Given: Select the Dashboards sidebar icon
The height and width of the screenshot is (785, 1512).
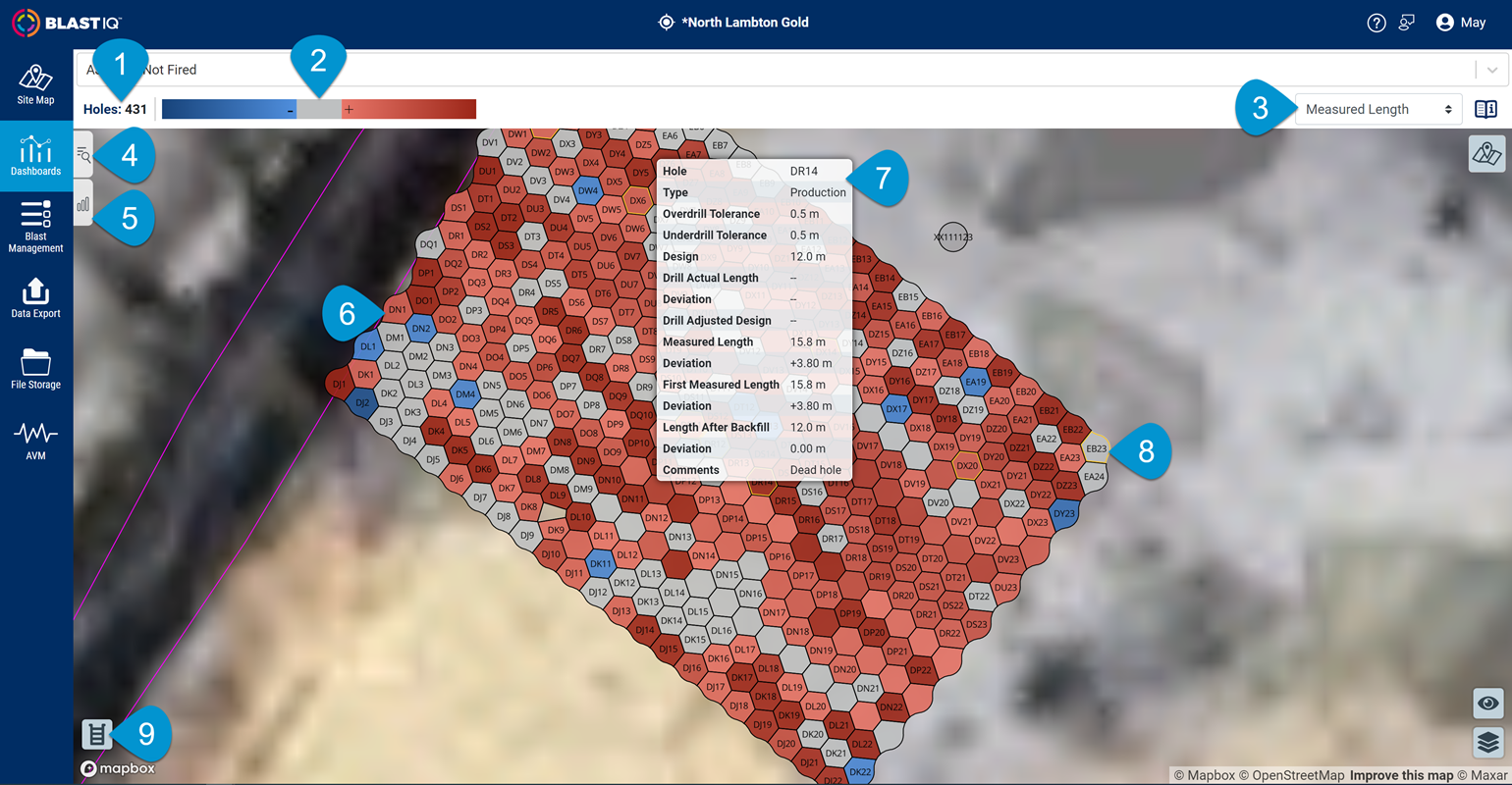Looking at the screenshot, I should (35, 155).
